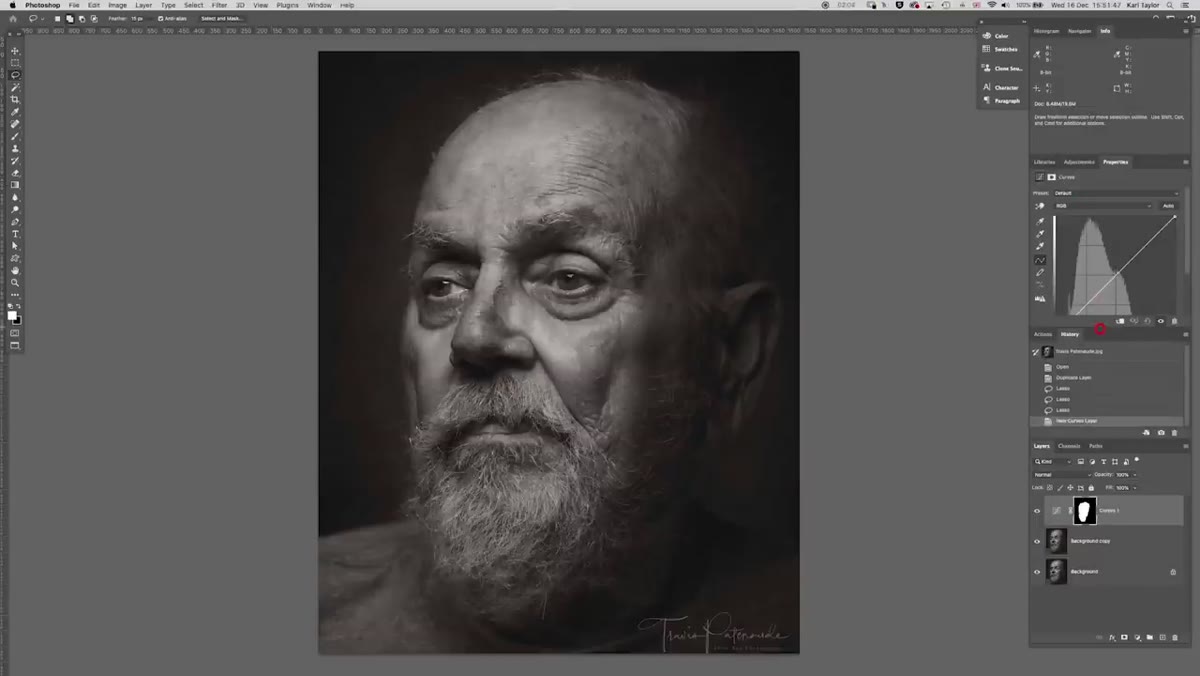Open the Lasso tool preset picker arrow
Screen dimensions: 1200x676
coord(42,18)
